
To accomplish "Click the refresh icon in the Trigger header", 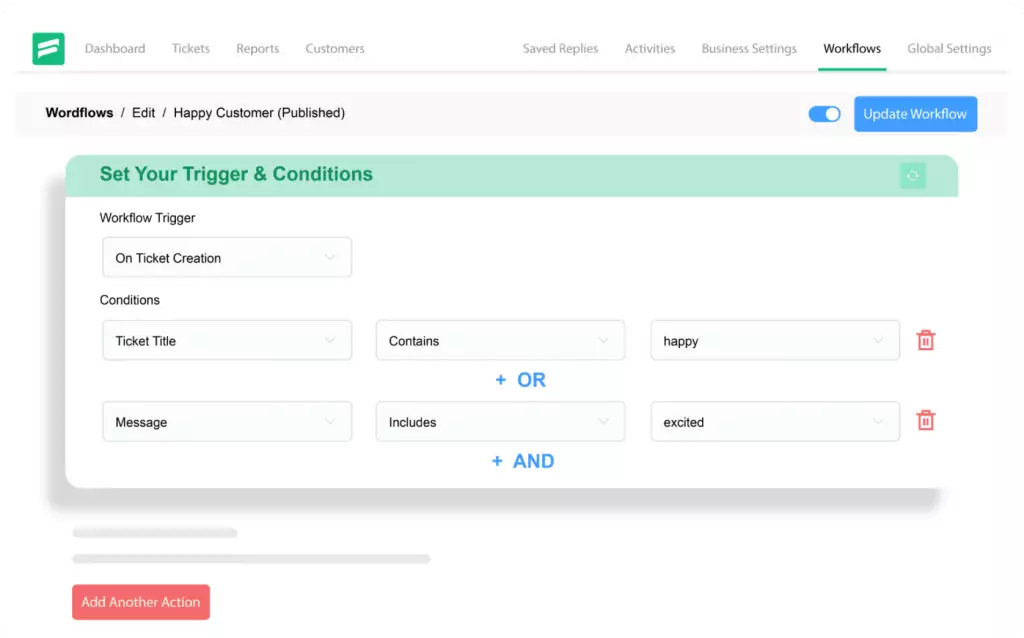I will (912, 176).
